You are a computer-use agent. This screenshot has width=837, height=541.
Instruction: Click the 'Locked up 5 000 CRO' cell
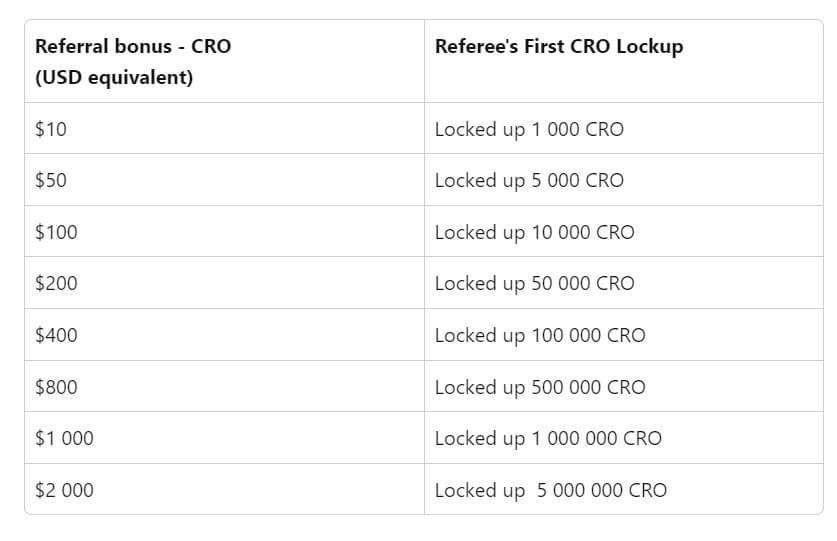coord(529,180)
